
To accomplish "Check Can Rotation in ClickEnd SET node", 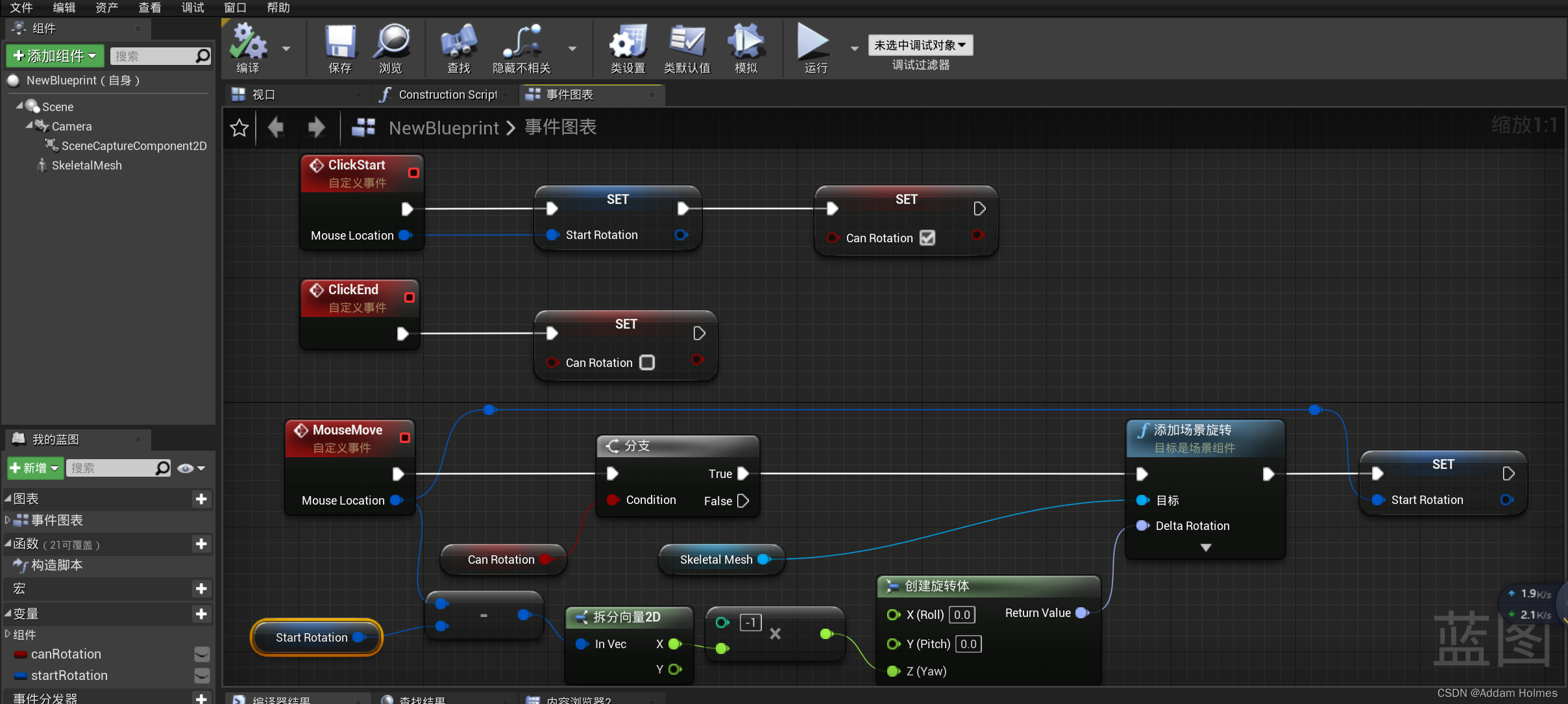I will [647, 362].
